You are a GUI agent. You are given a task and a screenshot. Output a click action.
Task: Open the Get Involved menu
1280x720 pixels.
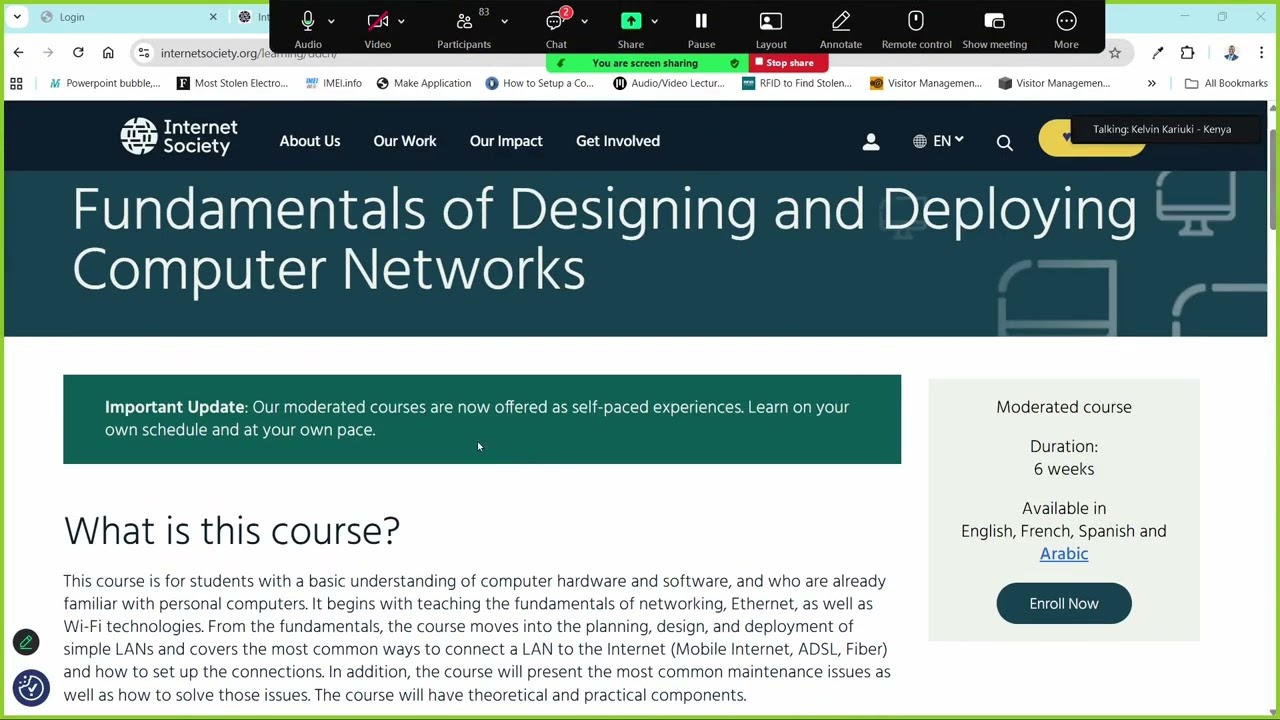(618, 141)
